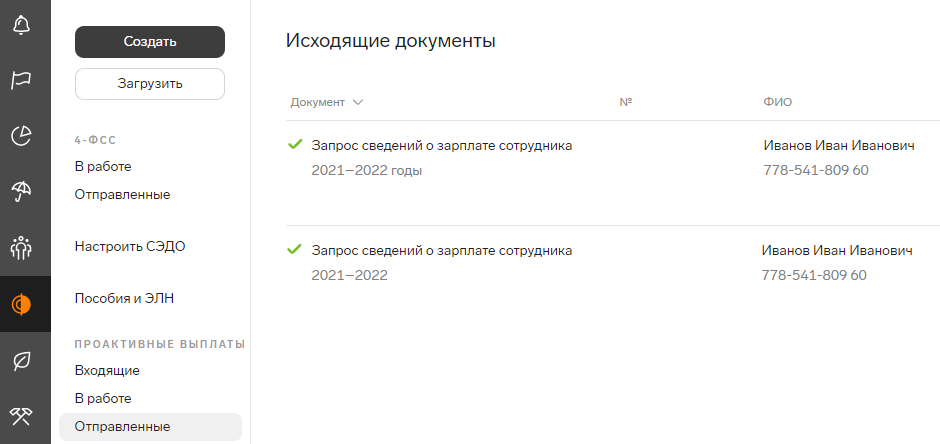Open the second "Запрос сведений о зарплате сотрудника" document

[x=442, y=251]
